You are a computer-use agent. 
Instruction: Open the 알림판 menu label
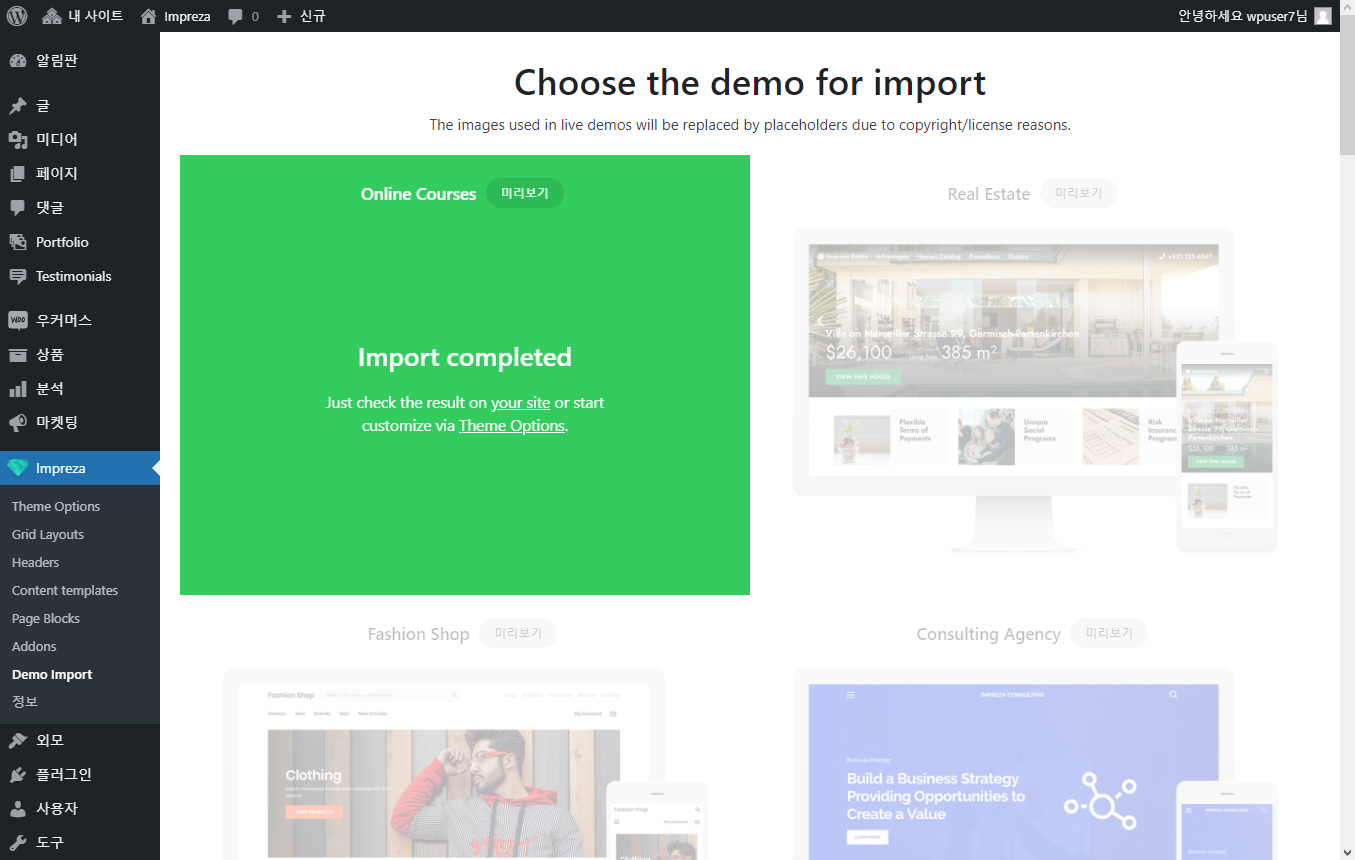57,61
